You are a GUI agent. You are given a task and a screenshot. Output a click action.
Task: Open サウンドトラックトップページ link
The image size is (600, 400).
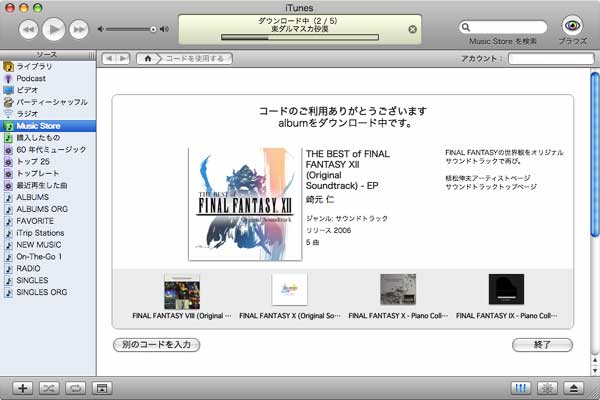click(491, 187)
